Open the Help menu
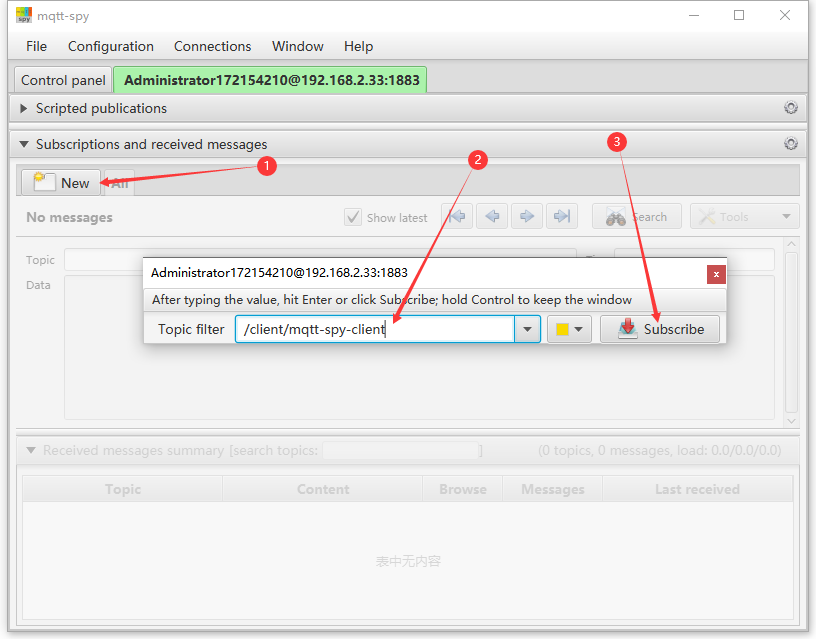This screenshot has height=639, width=816. click(358, 46)
